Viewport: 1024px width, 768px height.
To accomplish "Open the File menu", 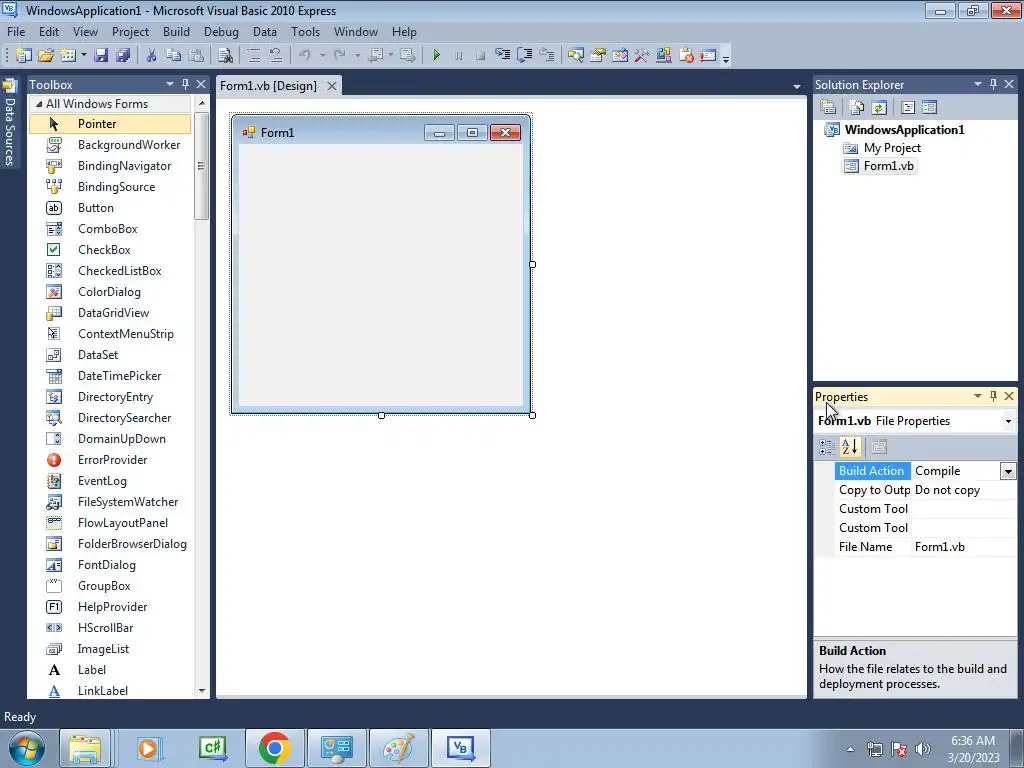I will (16, 31).
